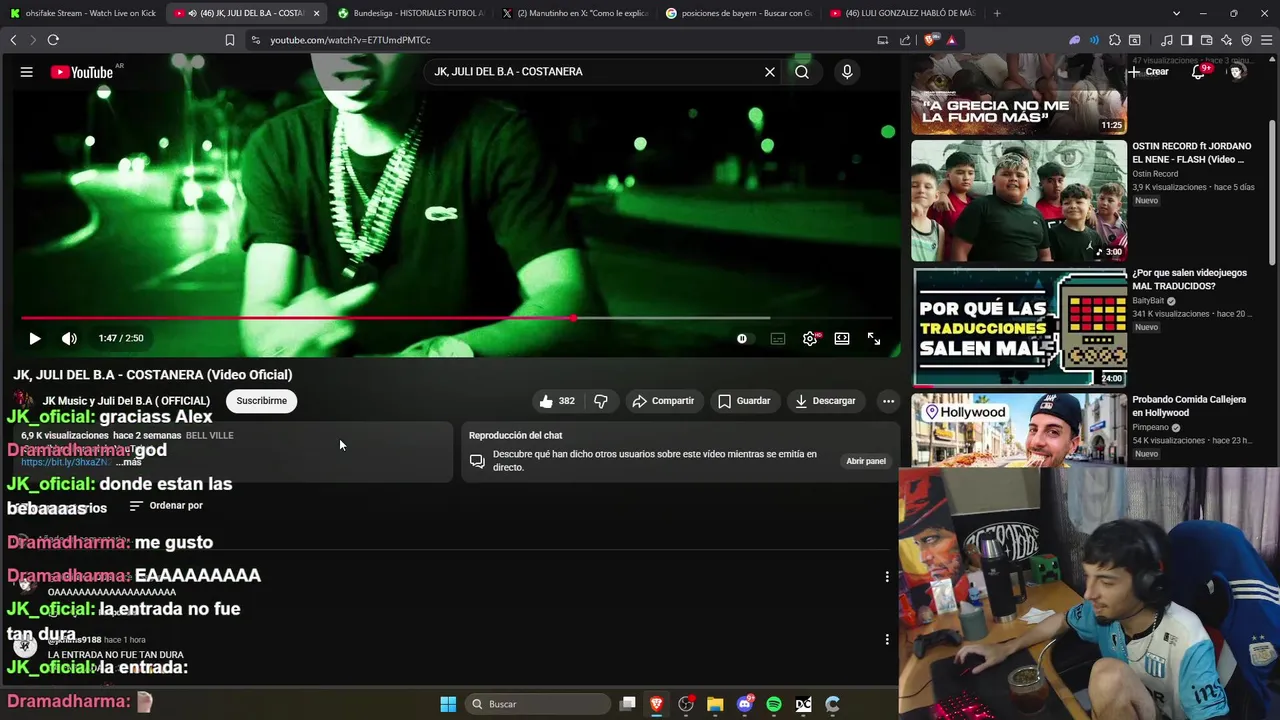Clear the YouTube search box text

pyautogui.click(x=770, y=72)
